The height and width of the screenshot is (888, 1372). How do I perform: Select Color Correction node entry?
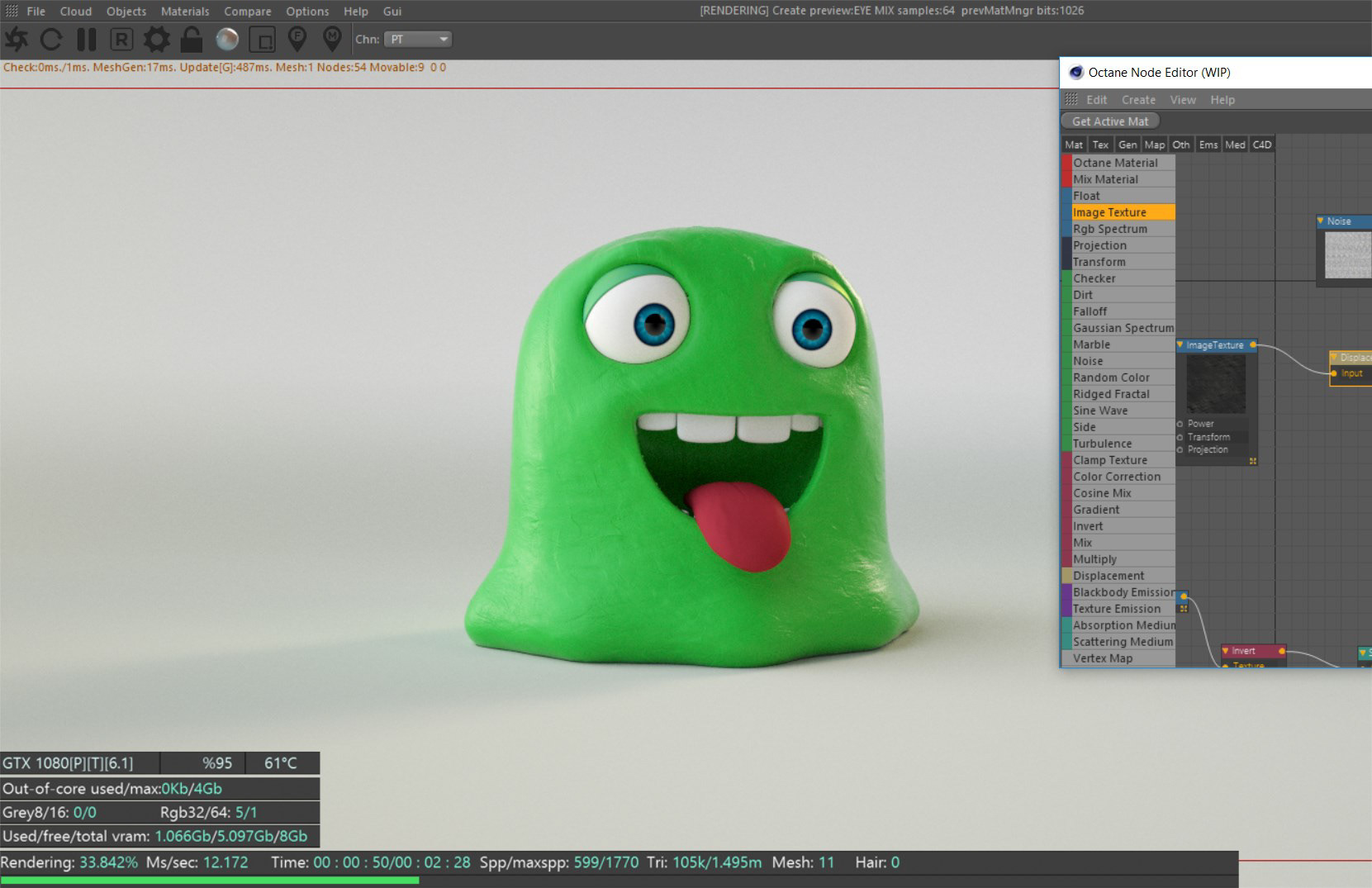1118,477
